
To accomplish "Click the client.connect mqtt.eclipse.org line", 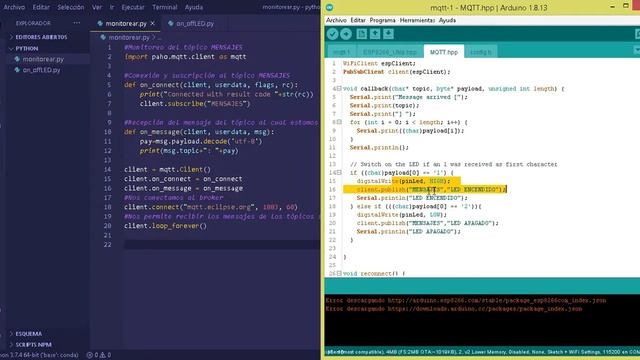I will click(x=211, y=207).
